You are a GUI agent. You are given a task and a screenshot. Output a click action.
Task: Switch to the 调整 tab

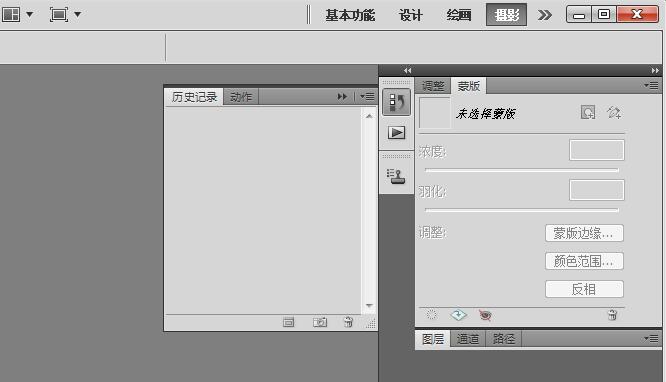(x=433, y=86)
